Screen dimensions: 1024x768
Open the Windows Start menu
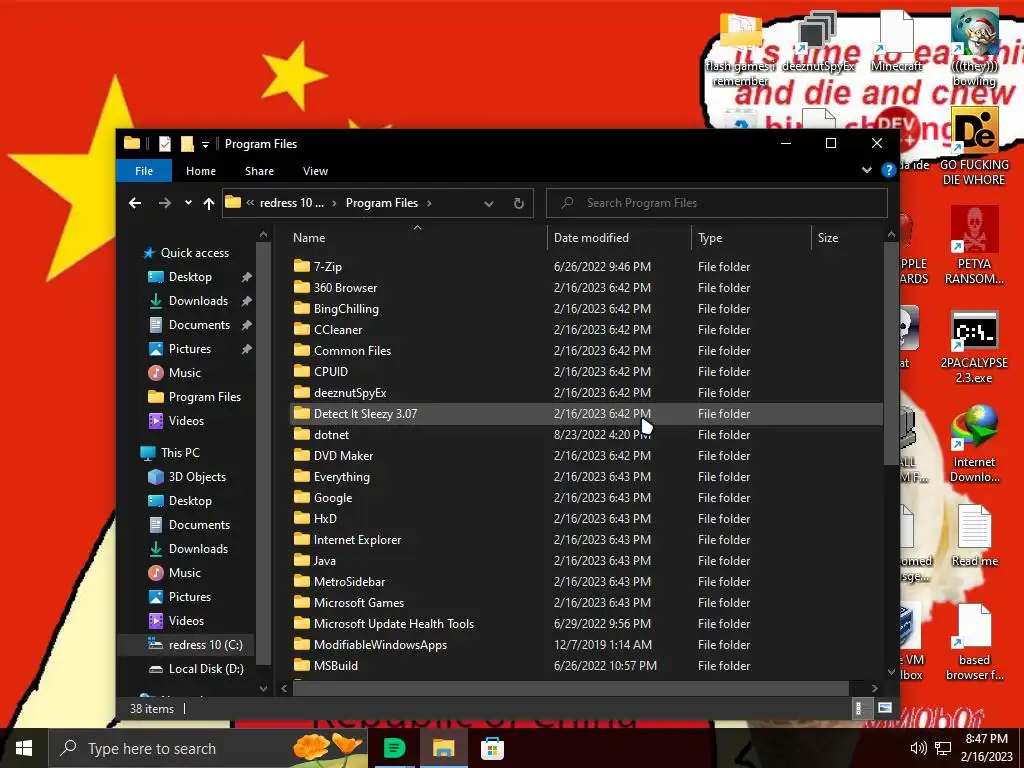click(x=24, y=748)
